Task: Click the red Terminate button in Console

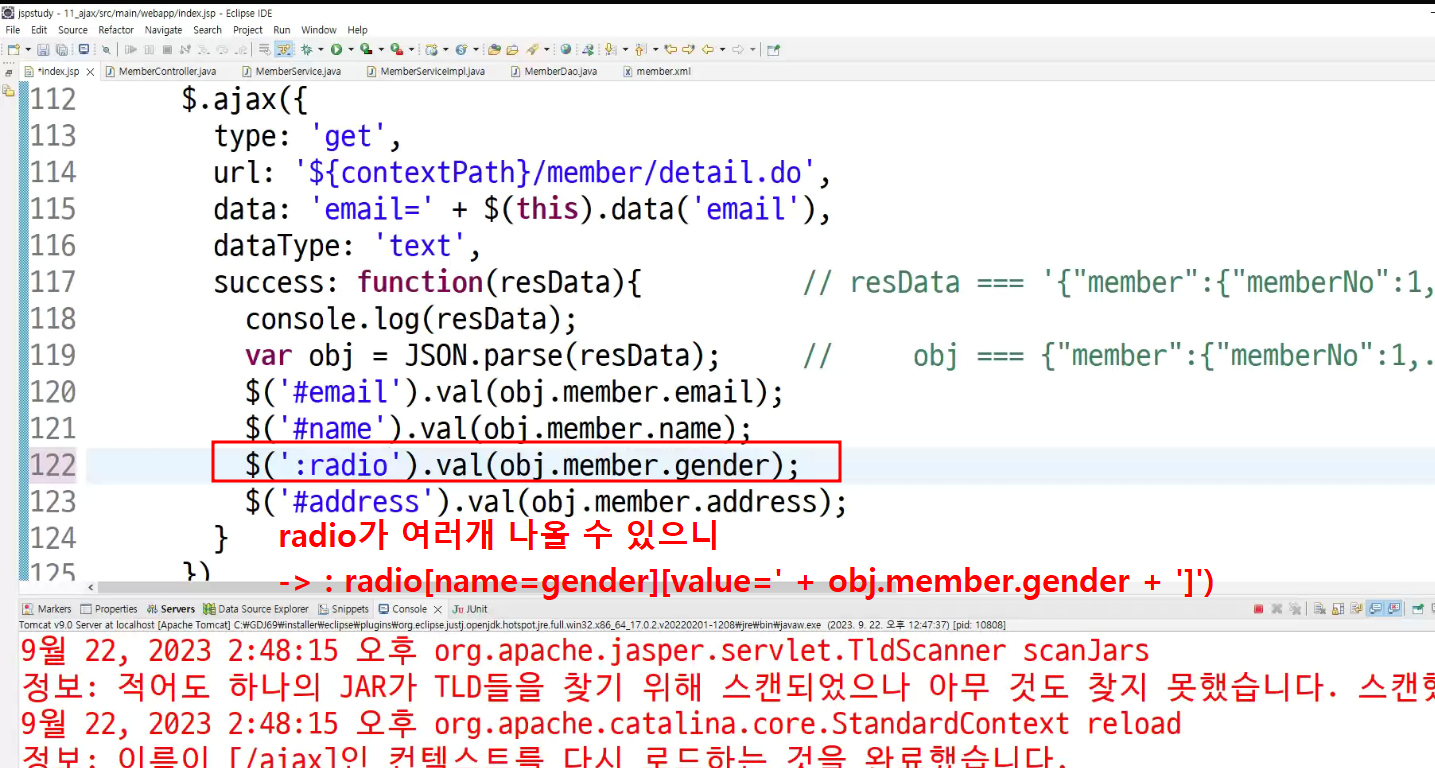Action: click(1258, 609)
